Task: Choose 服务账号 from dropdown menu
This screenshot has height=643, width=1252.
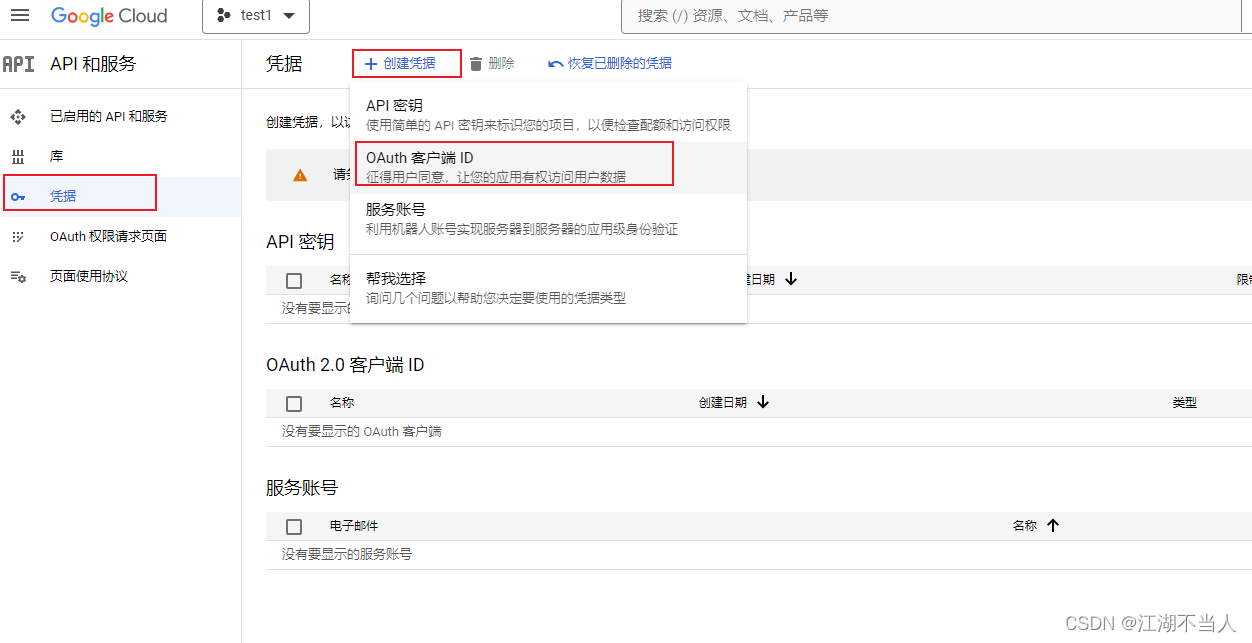Action: 548,219
